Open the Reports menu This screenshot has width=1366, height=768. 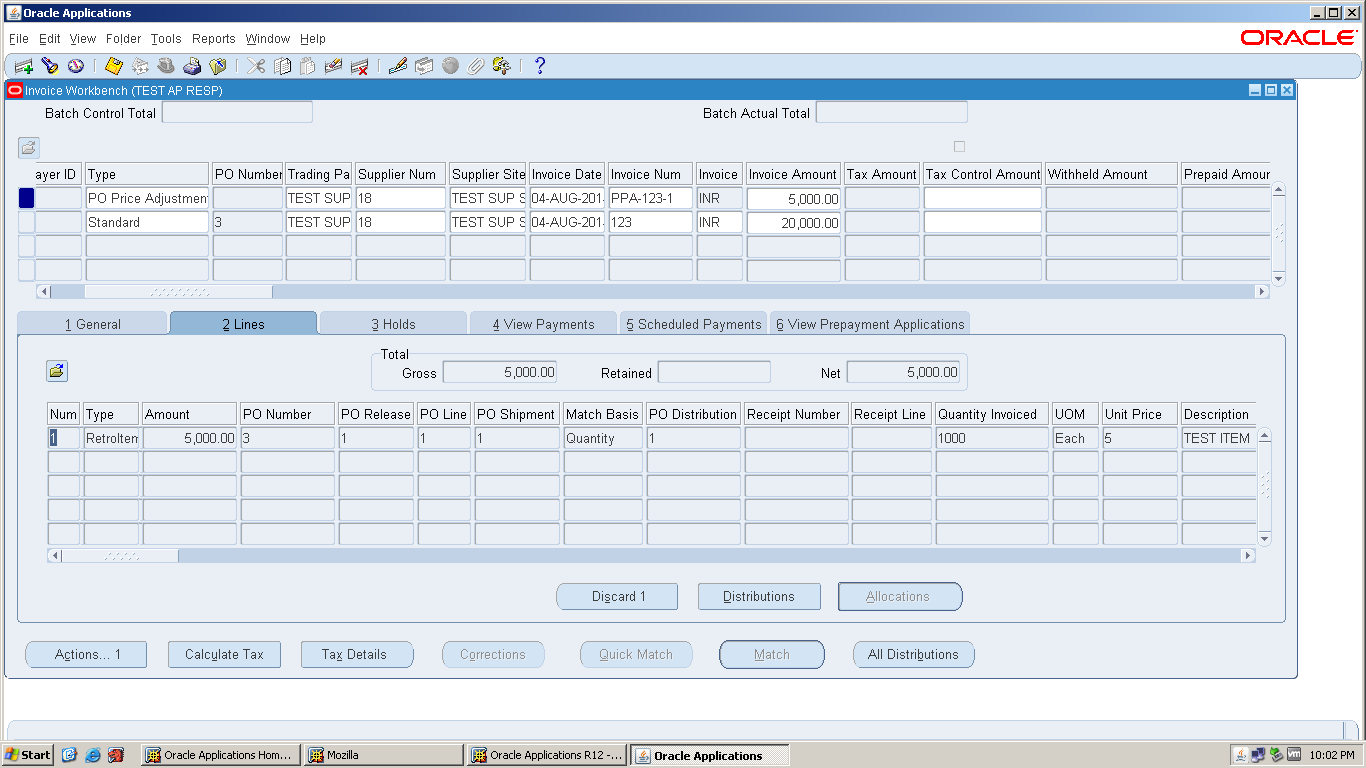pyautogui.click(x=213, y=38)
